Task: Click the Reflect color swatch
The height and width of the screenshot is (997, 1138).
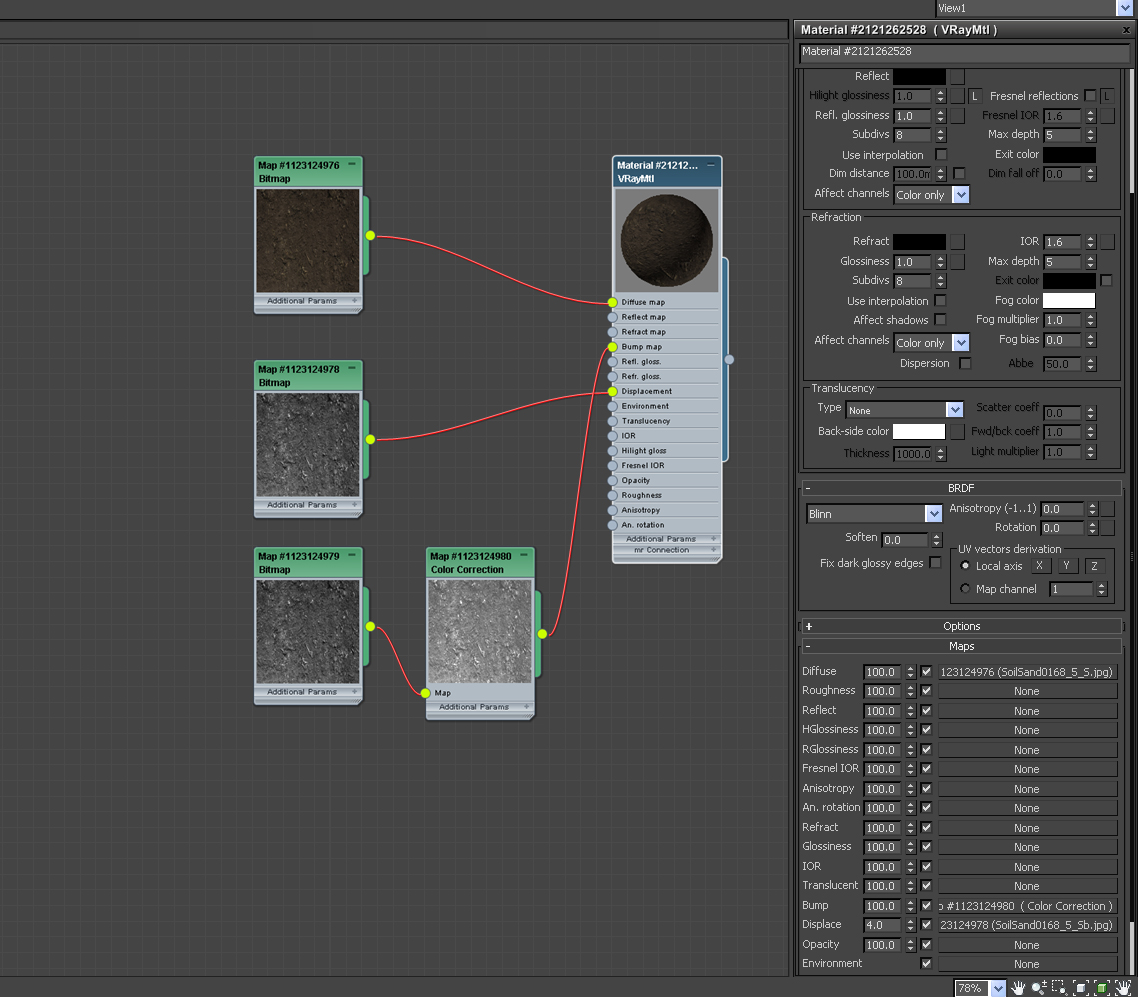Action: pos(919,76)
